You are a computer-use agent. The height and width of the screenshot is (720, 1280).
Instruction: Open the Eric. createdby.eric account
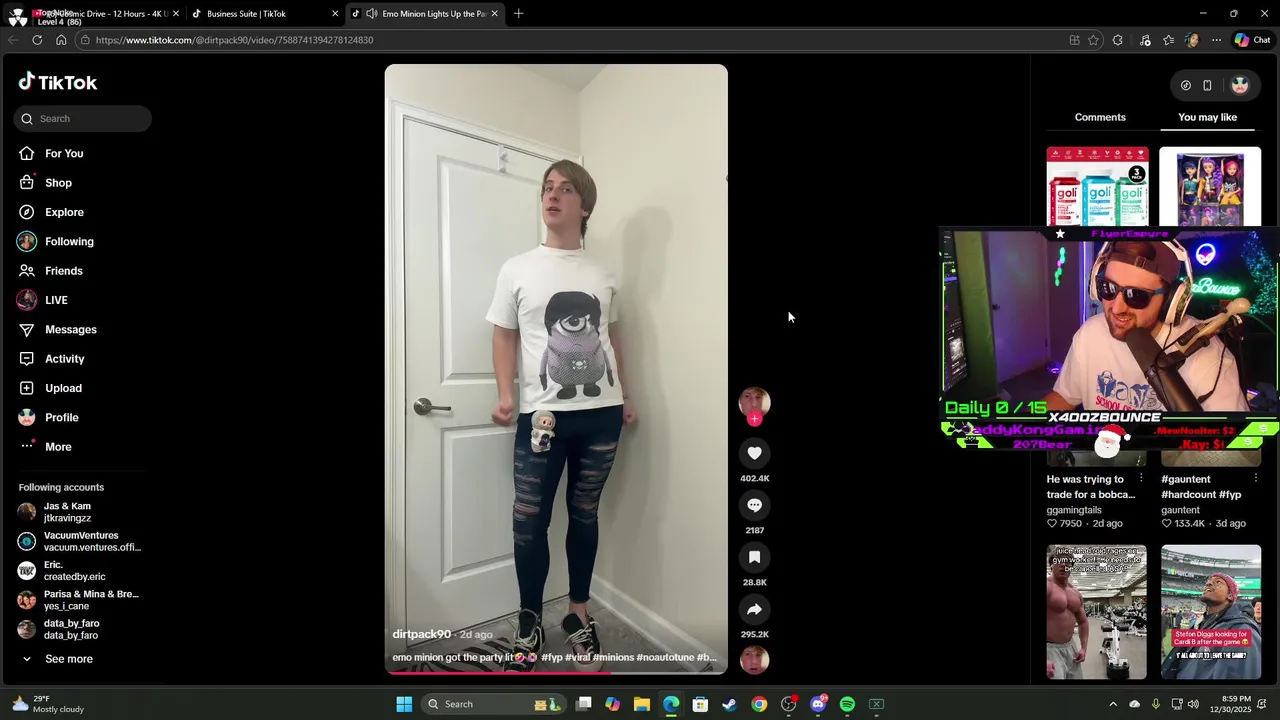[80, 571]
